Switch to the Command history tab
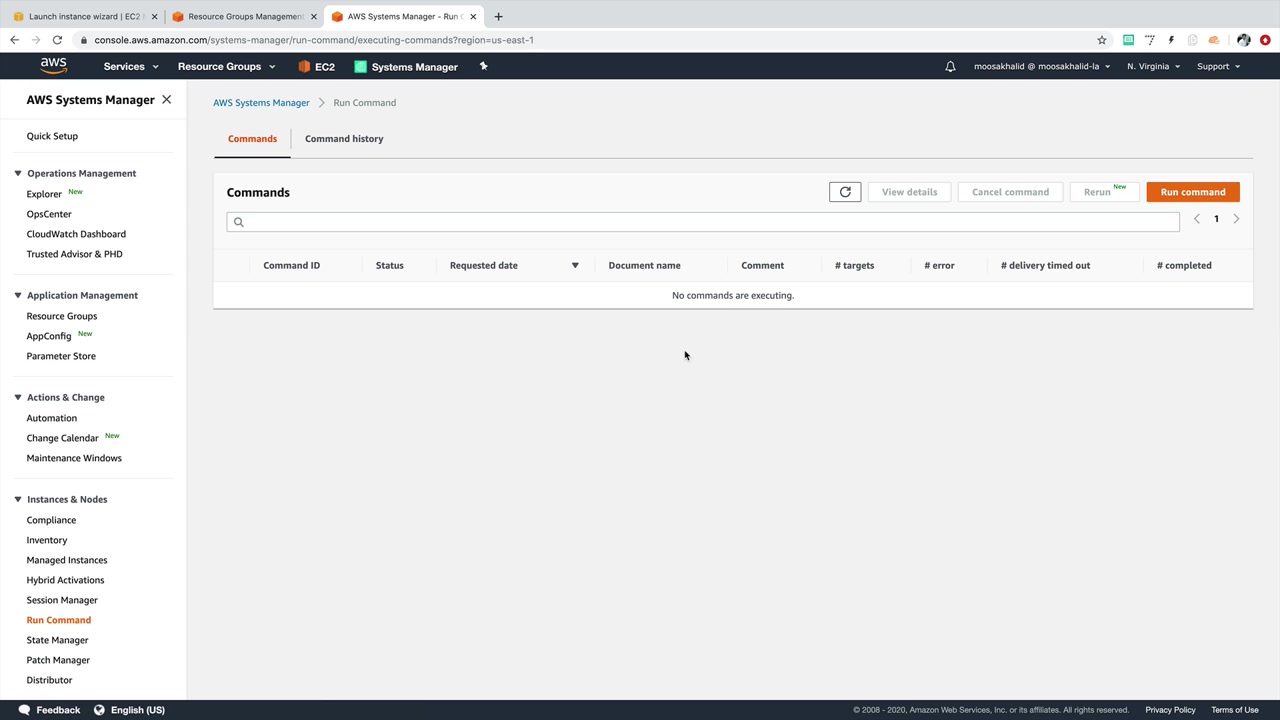Screen dimensions: 1280x720 (x=344, y=139)
